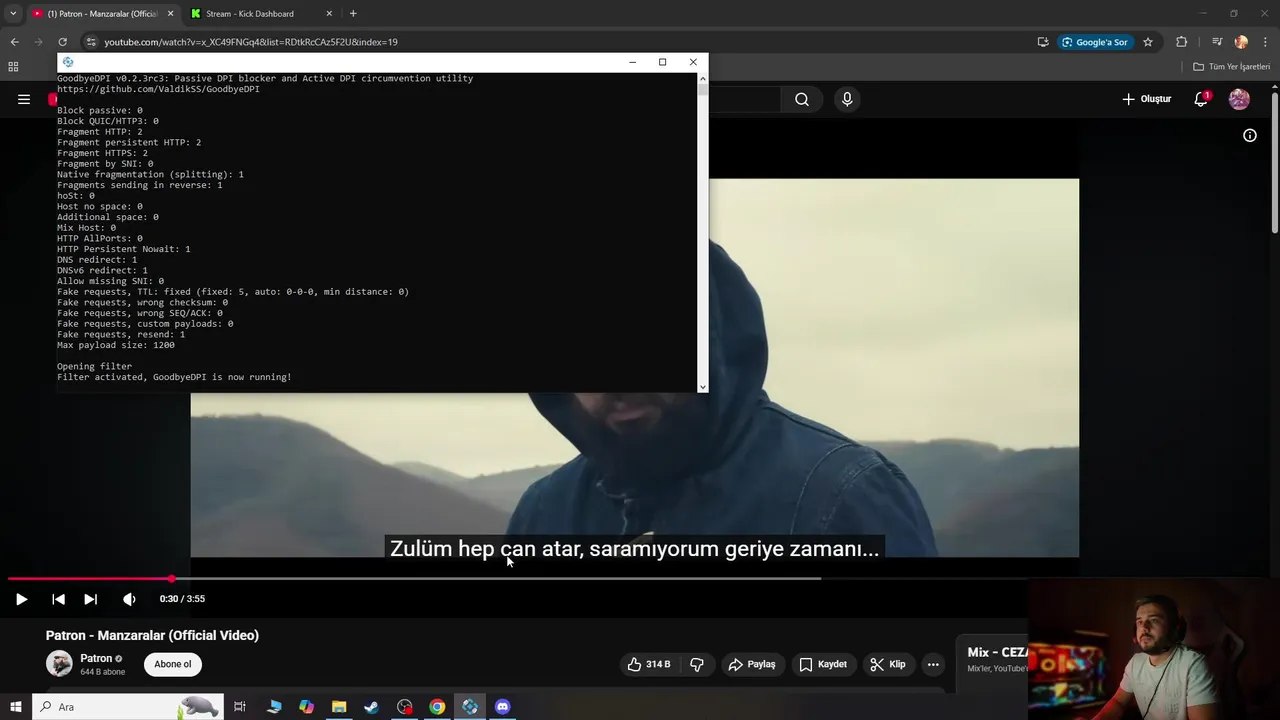Viewport: 1280px width, 720px height.
Task: Bookmark this page with the star
Action: point(1148,42)
